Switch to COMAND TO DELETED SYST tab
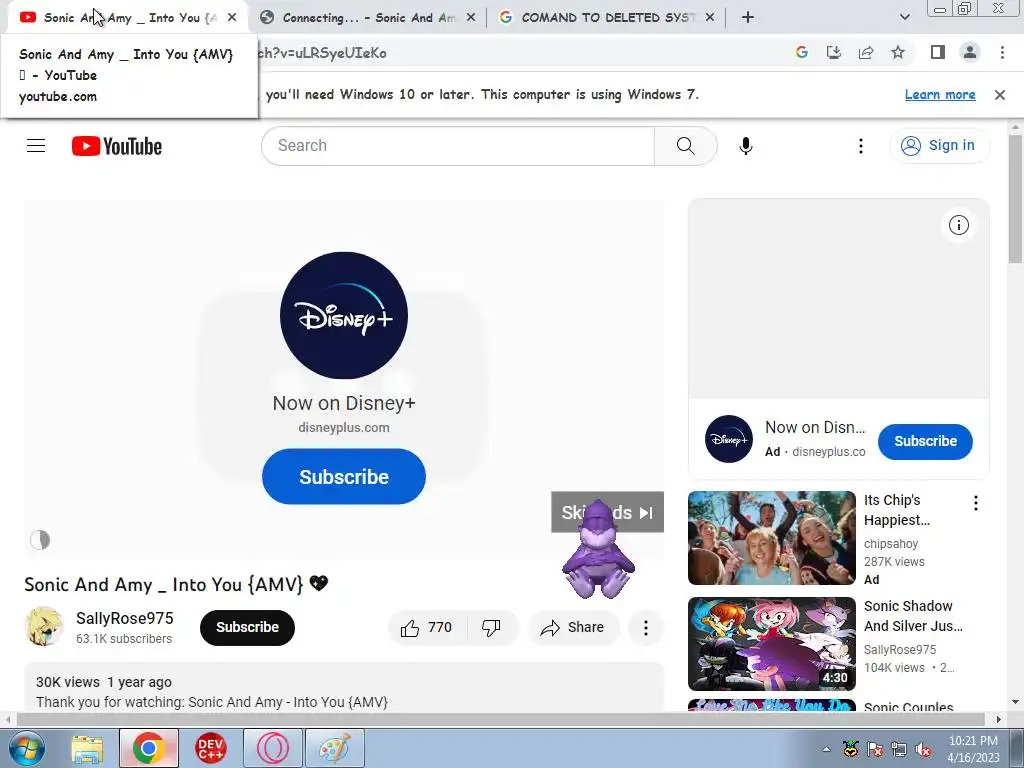The height and width of the screenshot is (768, 1024). coord(605,18)
